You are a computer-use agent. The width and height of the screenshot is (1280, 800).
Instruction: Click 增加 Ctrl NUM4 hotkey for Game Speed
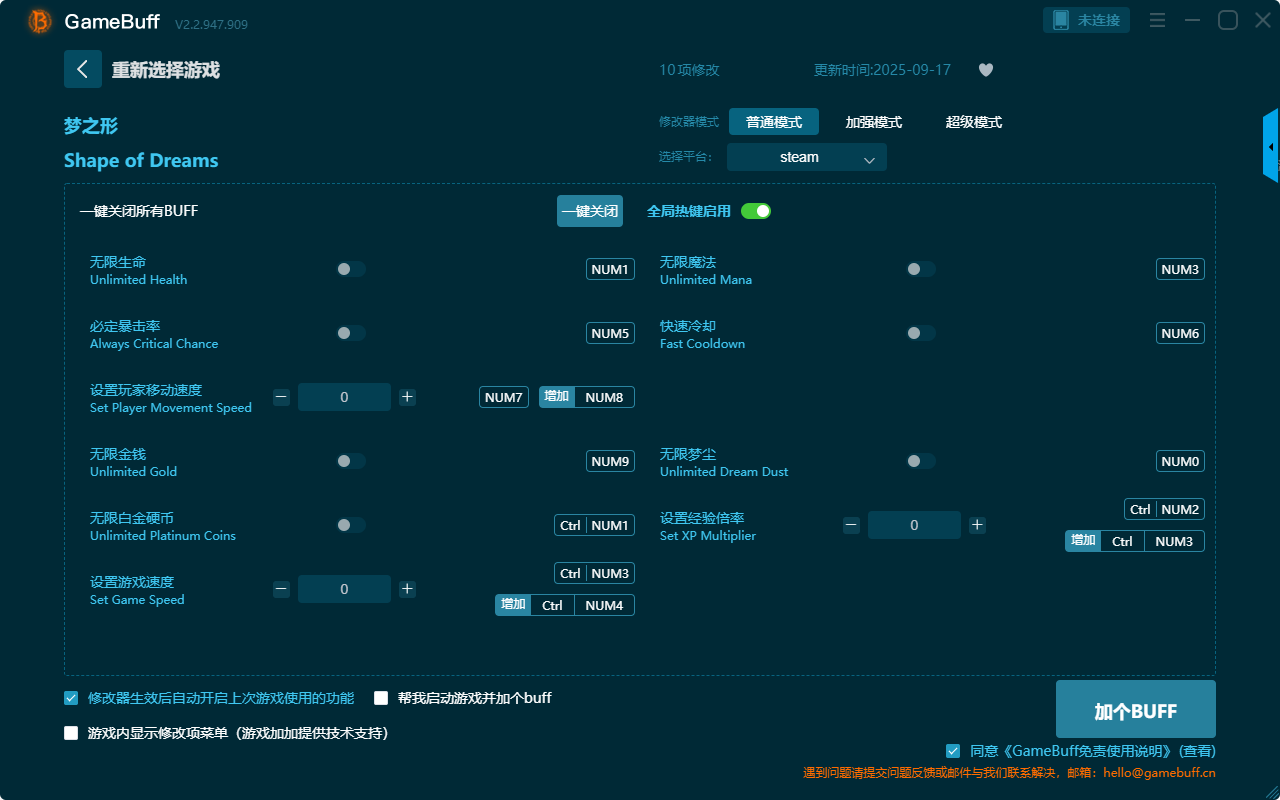coord(565,605)
